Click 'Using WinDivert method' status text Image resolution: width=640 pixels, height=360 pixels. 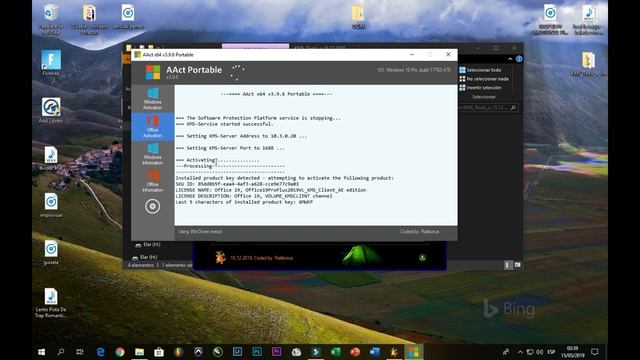pos(200,232)
